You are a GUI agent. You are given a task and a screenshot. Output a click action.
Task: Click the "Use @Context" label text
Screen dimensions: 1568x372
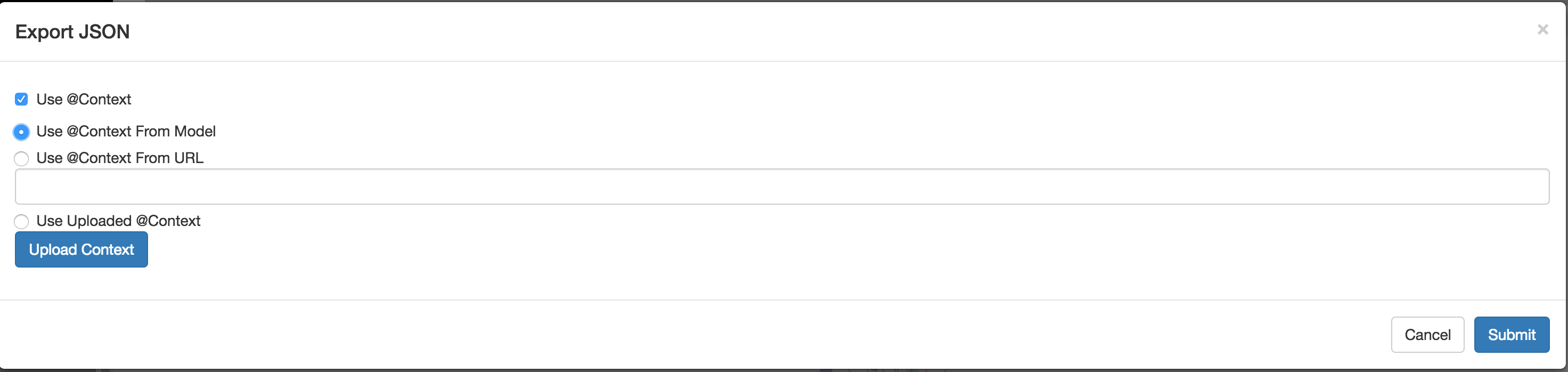click(84, 99)
